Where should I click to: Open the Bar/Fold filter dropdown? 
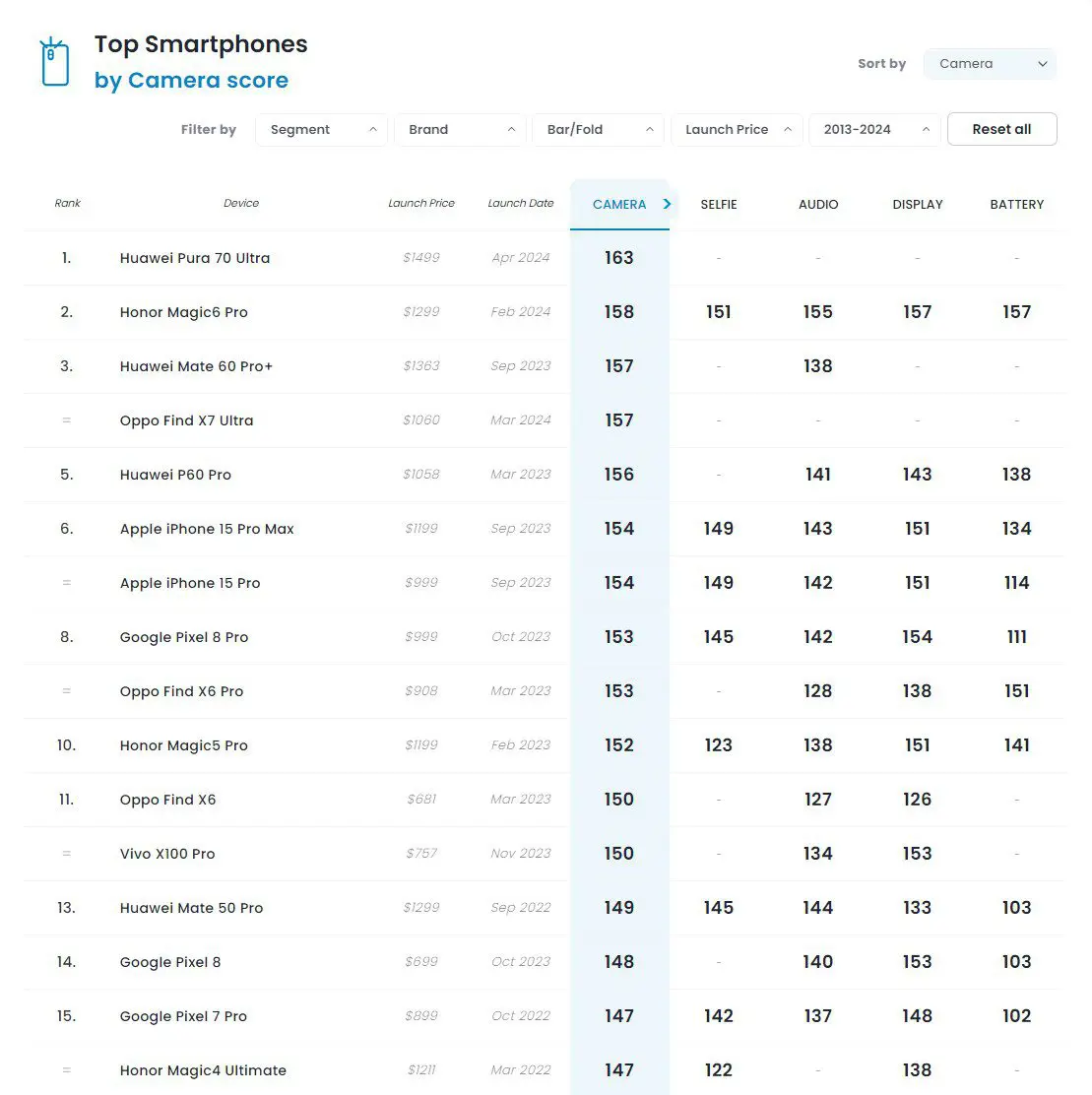[599, 130]
